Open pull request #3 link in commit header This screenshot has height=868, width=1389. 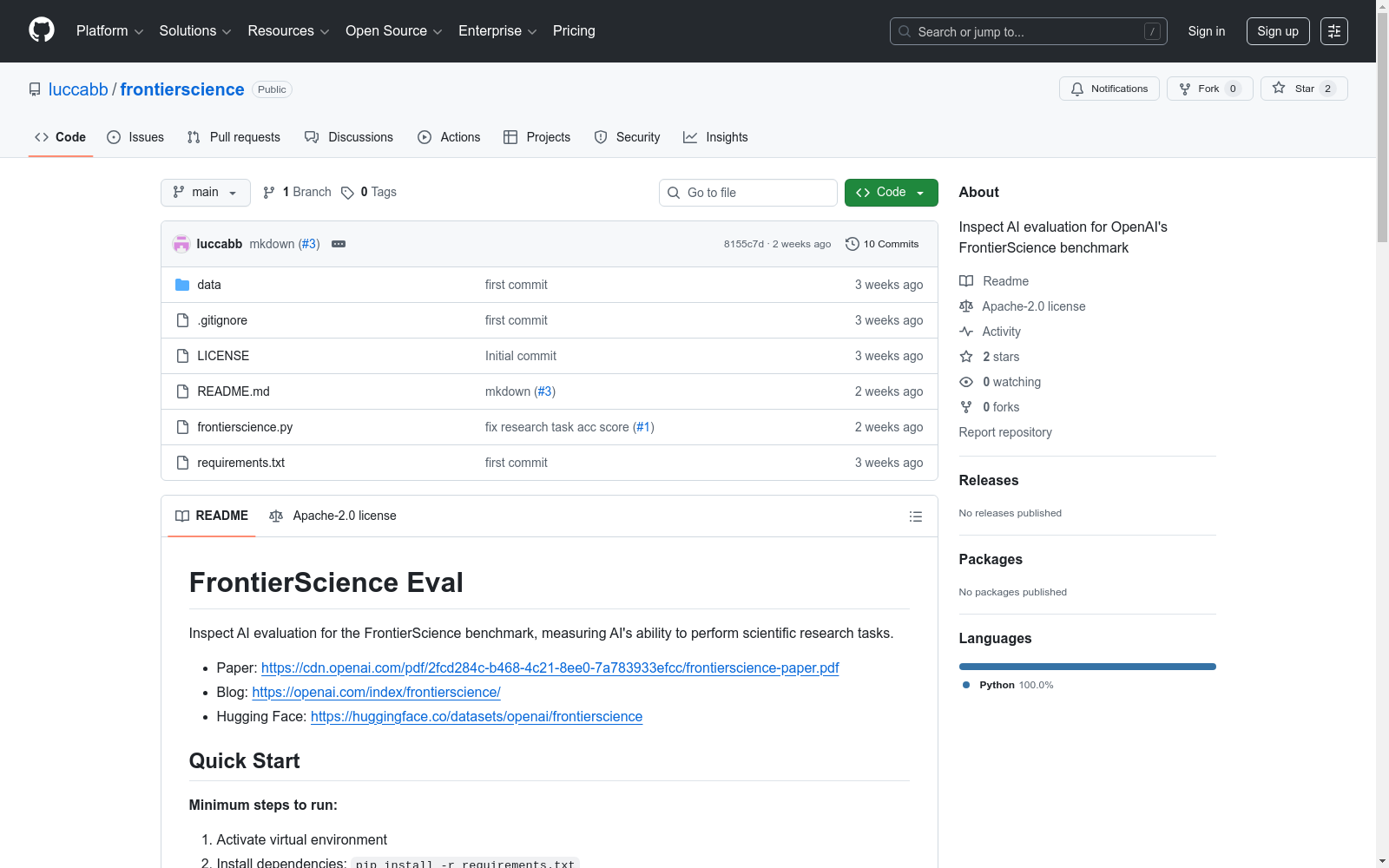(309, 244)
